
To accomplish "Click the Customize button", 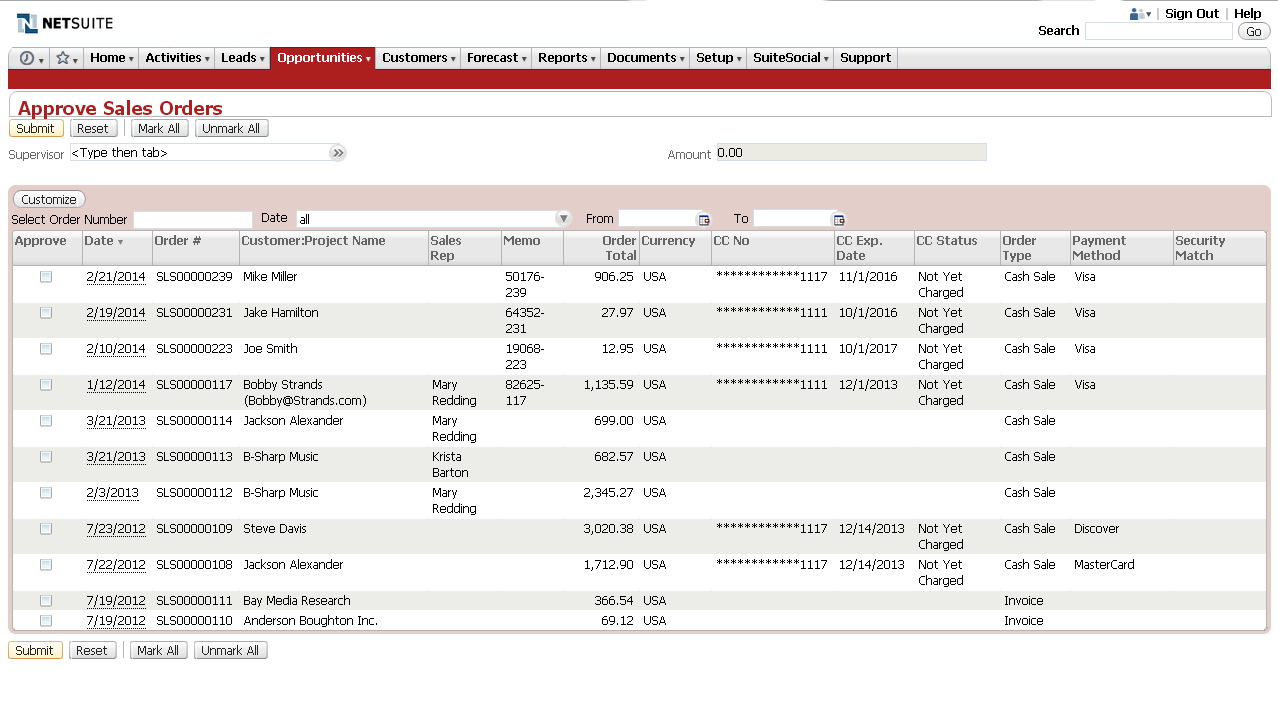I will (x=49, y=200).
